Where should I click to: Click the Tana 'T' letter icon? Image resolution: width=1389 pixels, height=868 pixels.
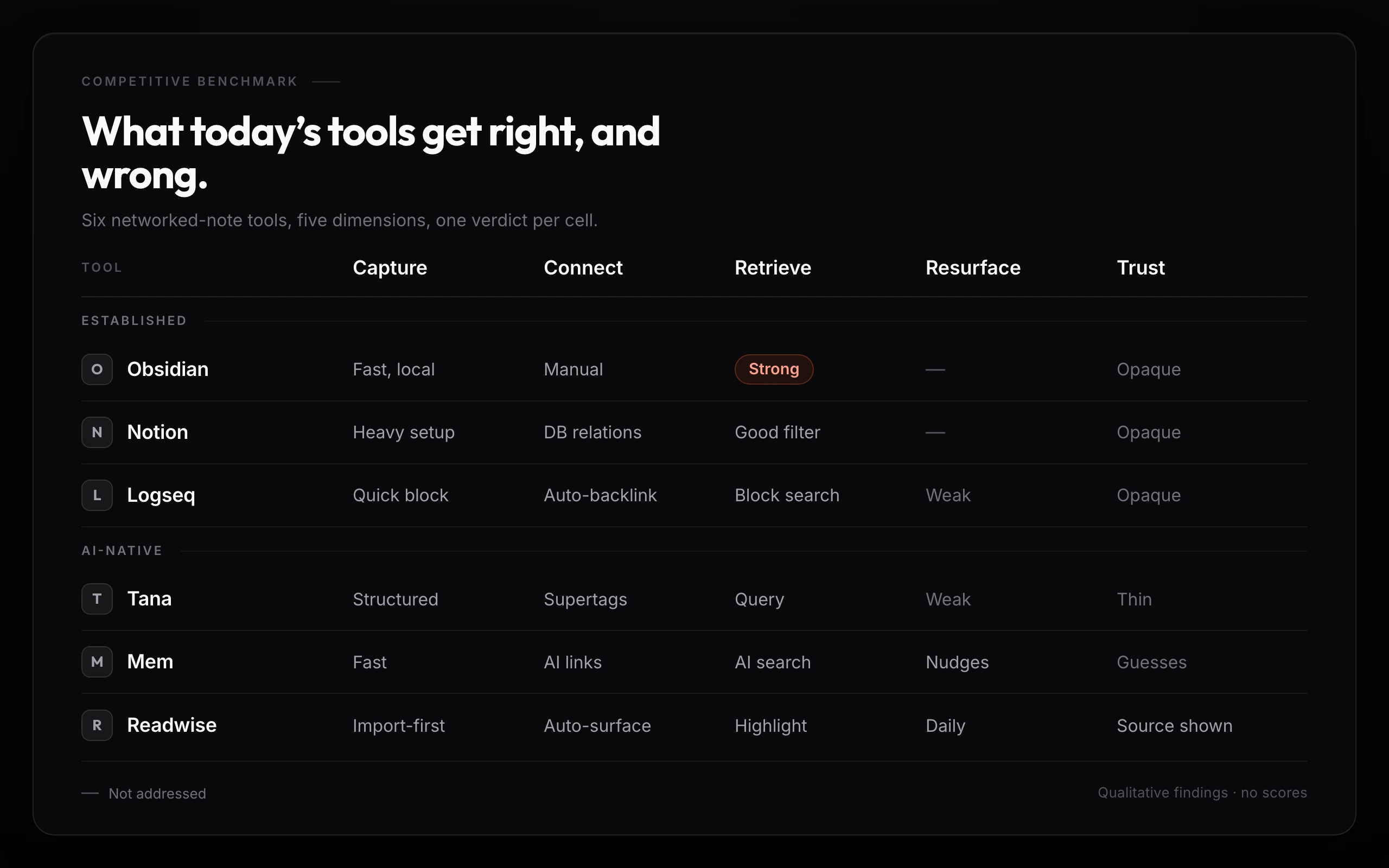point(97,599)
